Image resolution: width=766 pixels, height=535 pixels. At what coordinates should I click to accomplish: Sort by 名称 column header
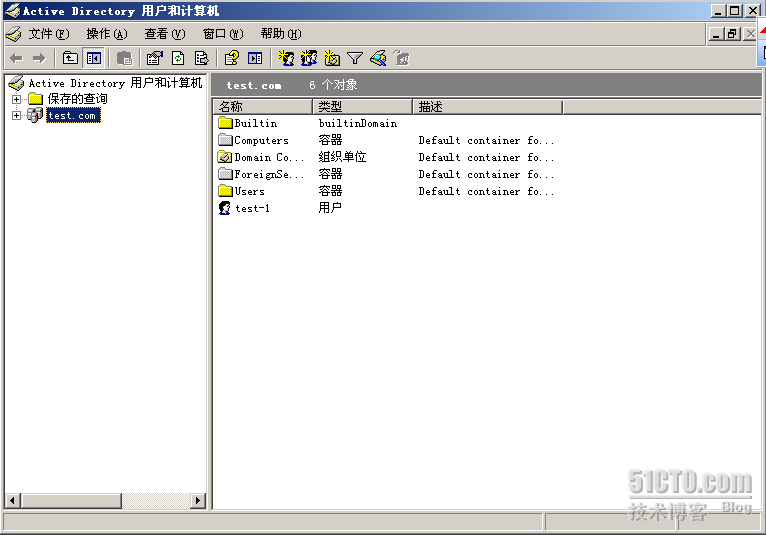pos(263,107)
